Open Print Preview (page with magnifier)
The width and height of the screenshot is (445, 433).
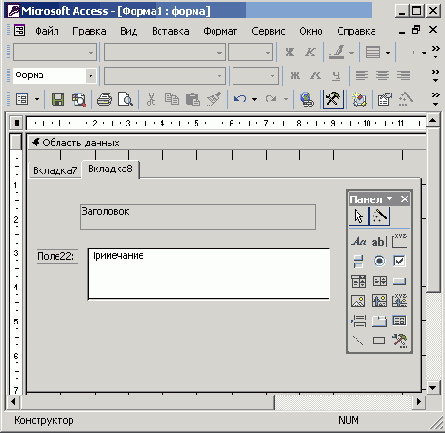[125, 99]
